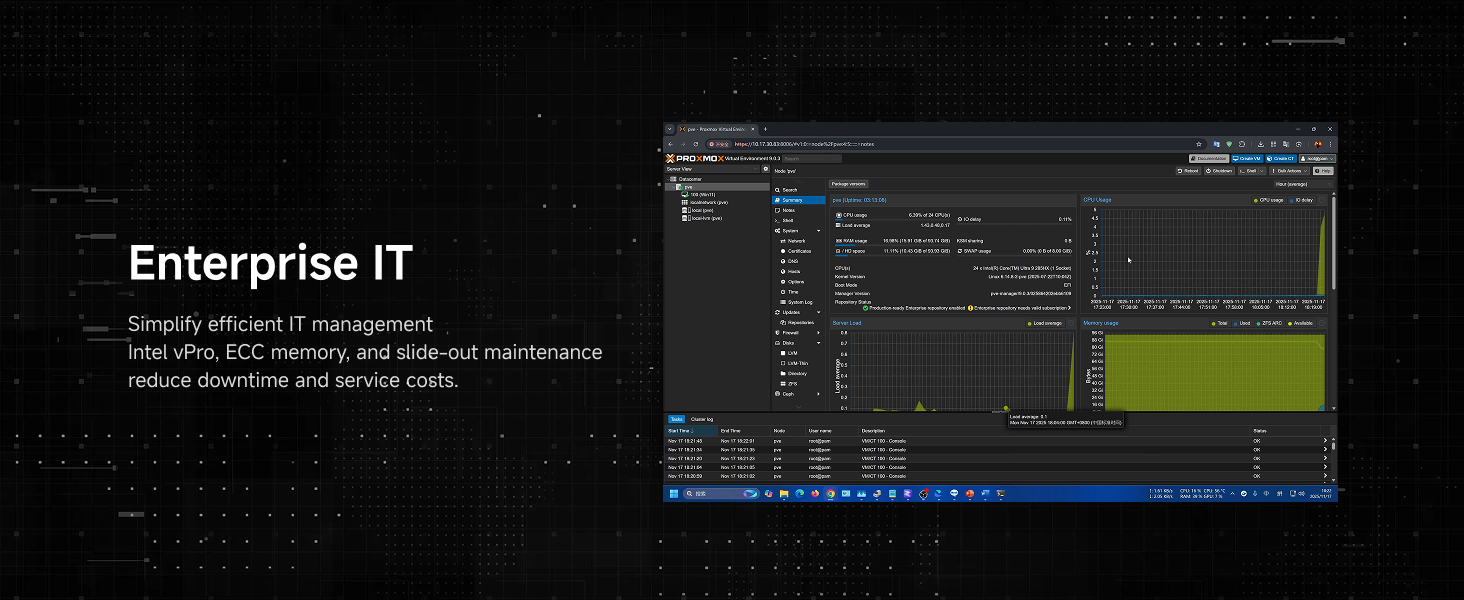Open the Server View dropdown
The image size is (1464, 600).
[x=713, y=169]
